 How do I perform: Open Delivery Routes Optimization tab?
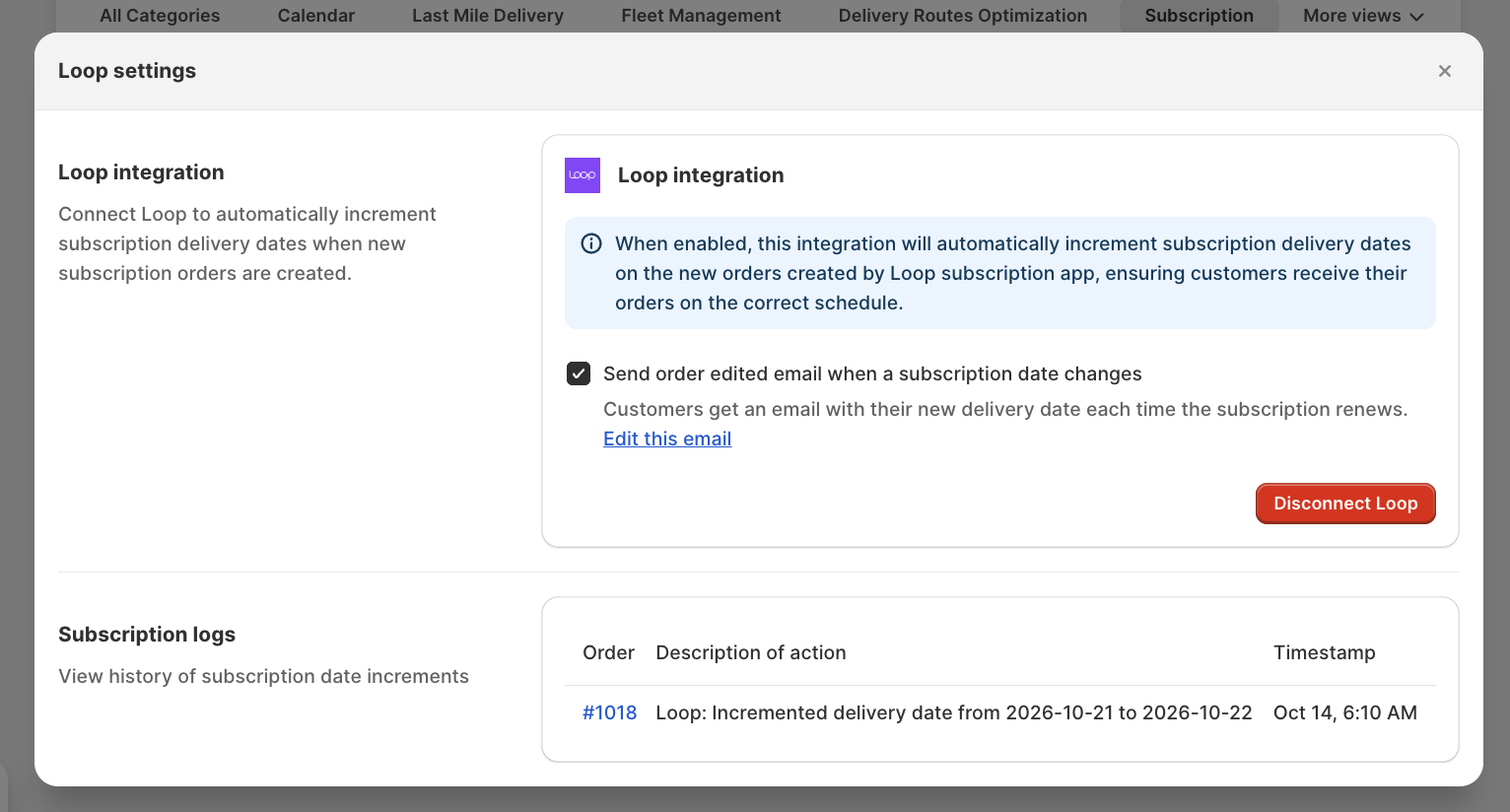click(x=963, y=16)
